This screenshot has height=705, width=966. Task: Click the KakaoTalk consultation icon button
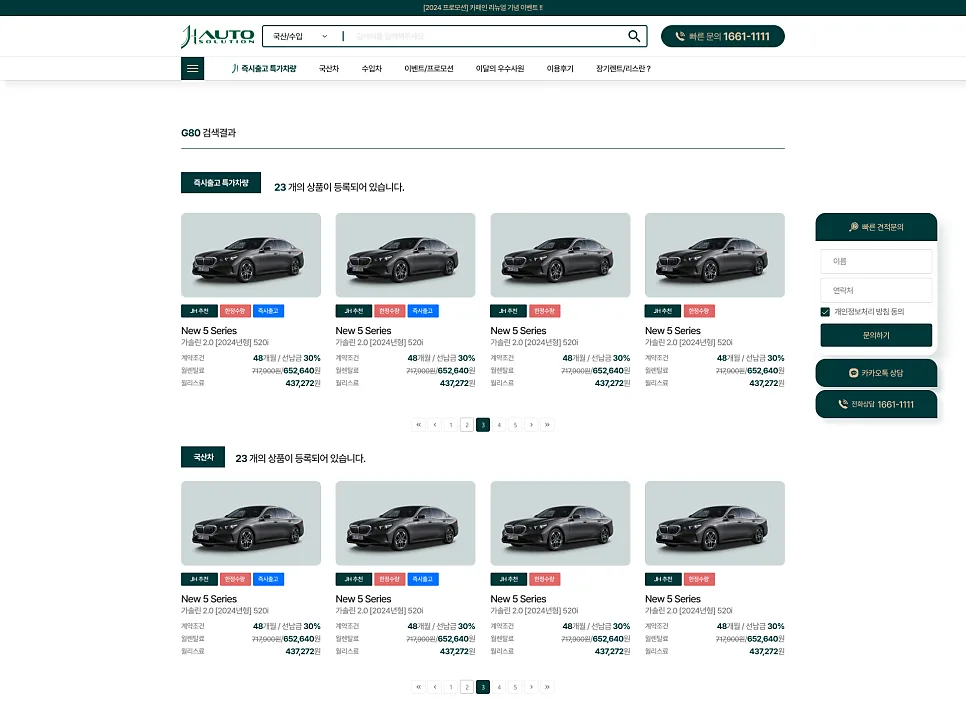click(876, 373)
